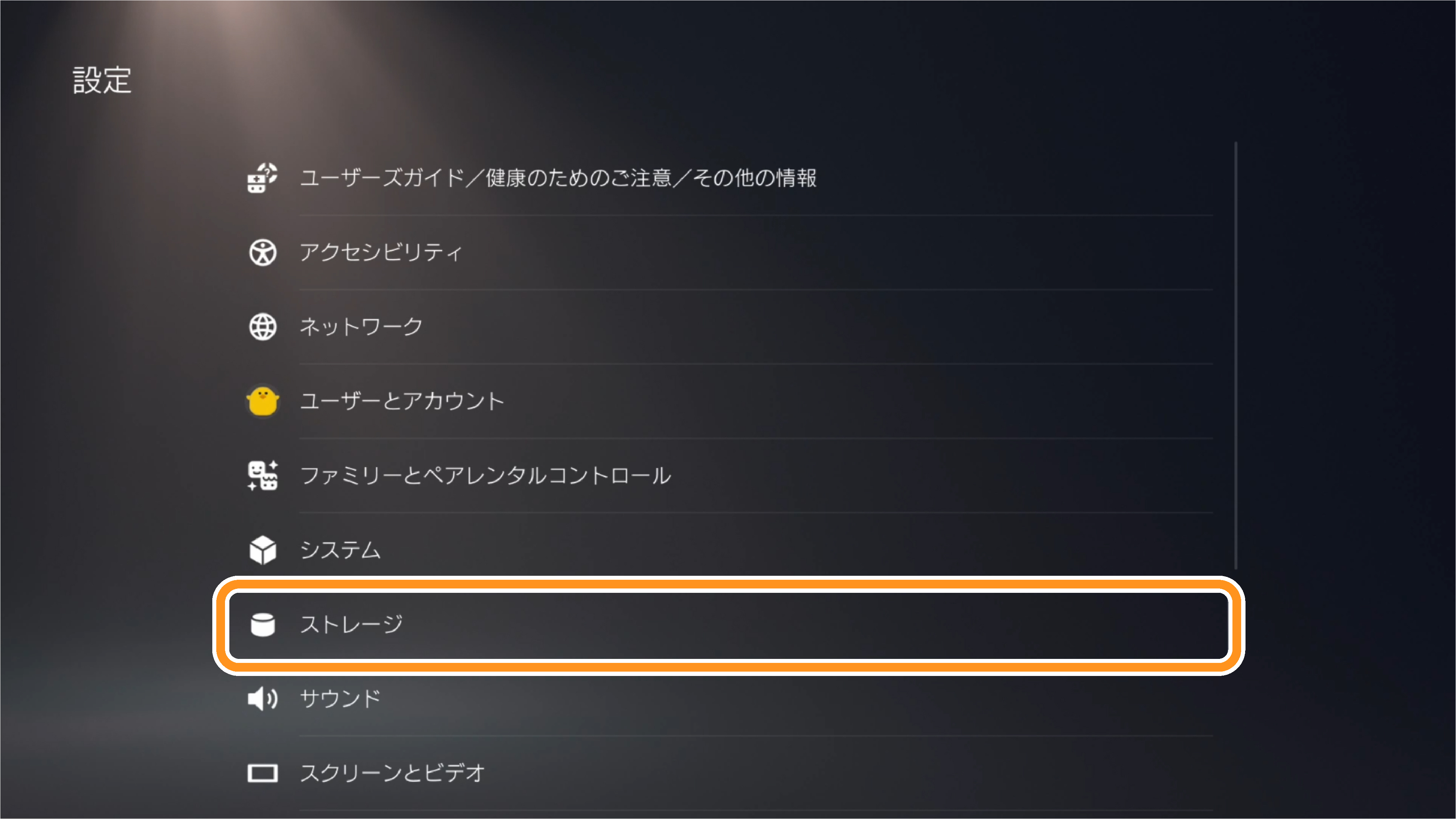
Task: Open the ネットワーク settings entry
Action: 729,327
